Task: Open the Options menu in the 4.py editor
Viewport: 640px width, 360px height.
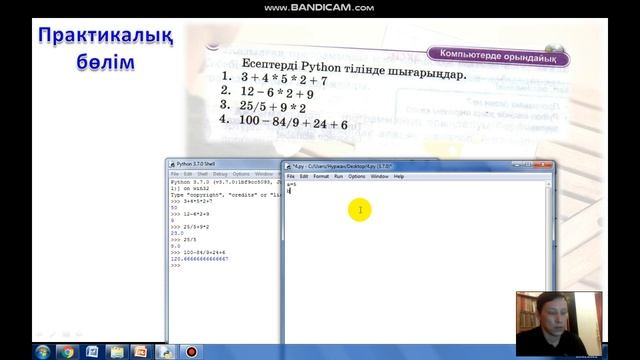Action: tap(356, 176)
